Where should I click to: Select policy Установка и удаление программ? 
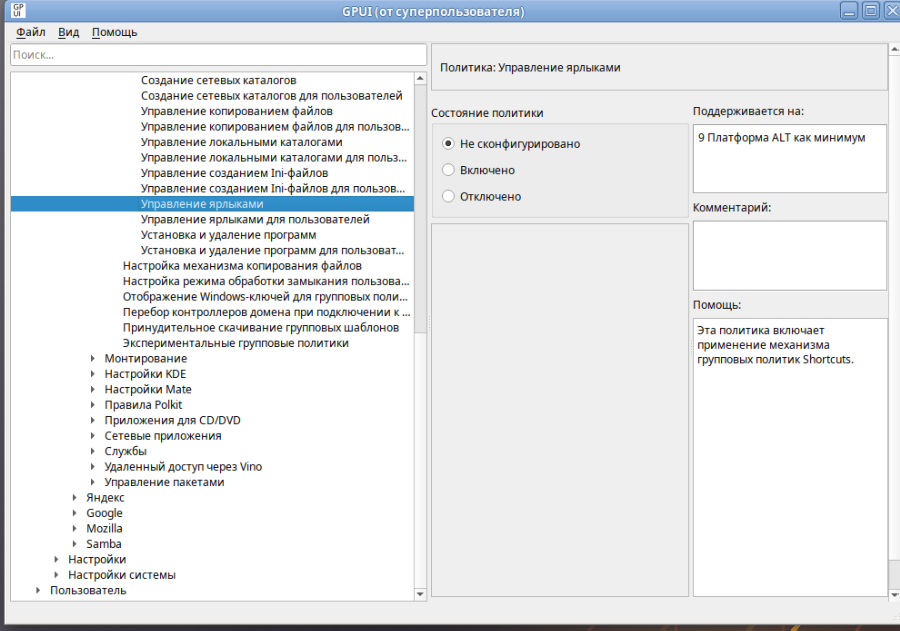[228, 235]
